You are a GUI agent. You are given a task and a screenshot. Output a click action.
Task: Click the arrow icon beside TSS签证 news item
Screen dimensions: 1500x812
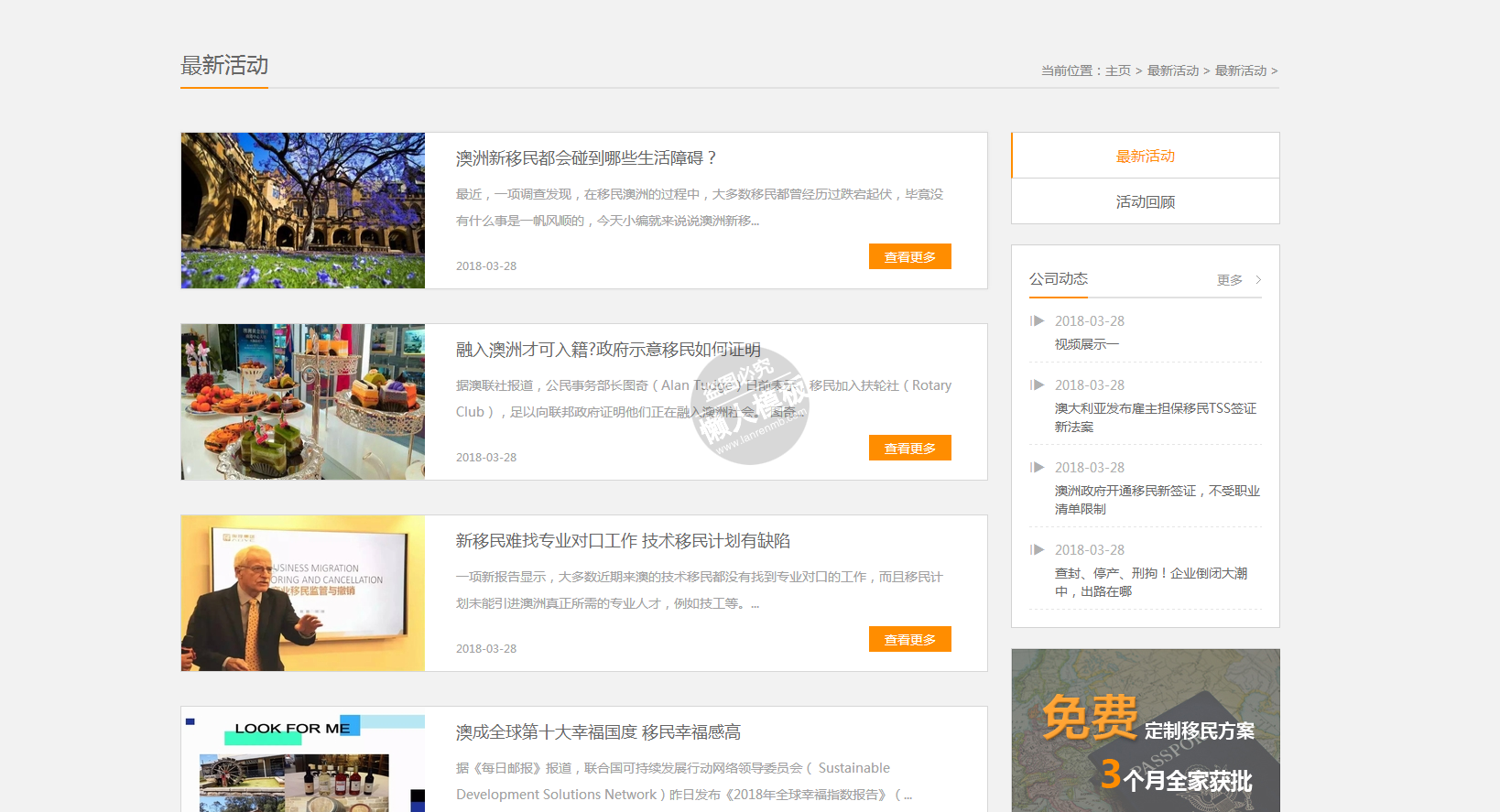(1037, 385)
